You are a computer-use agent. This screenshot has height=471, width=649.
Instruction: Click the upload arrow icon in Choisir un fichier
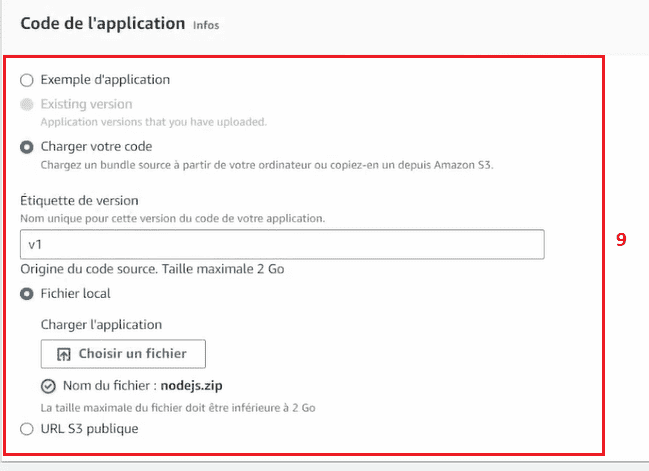tap(64, 354)
